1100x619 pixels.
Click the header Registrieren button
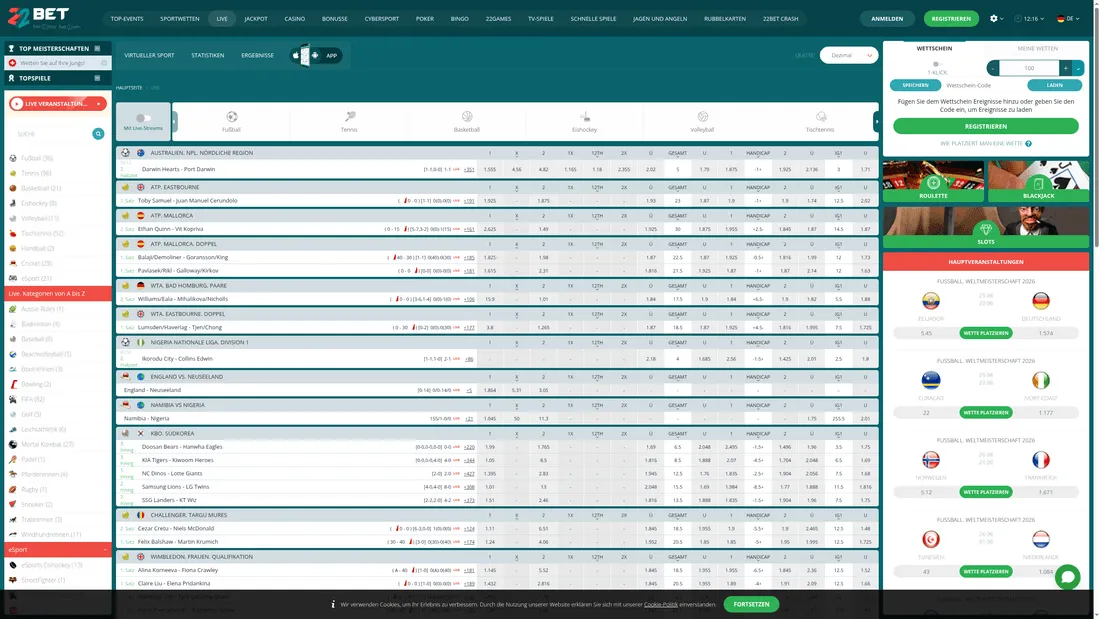click(951, 18)
